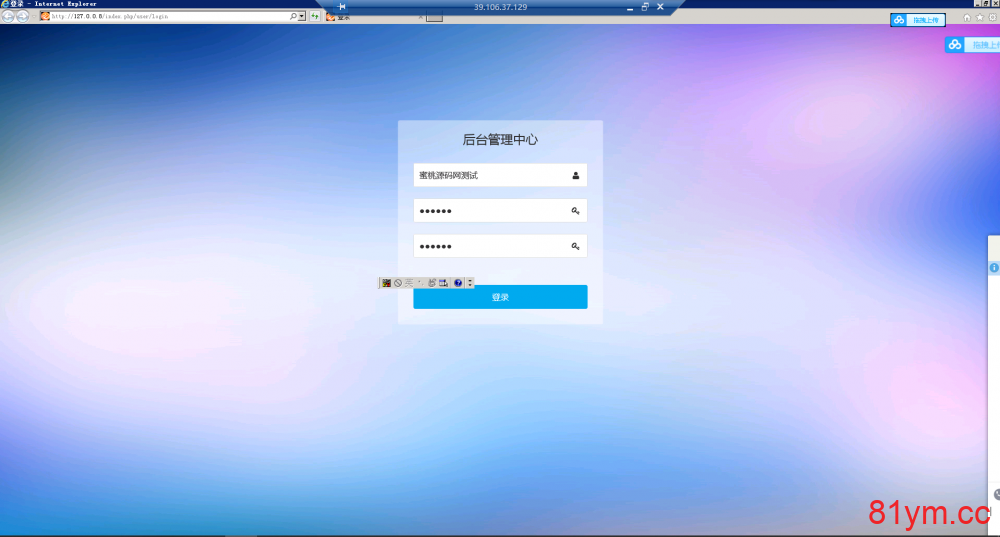Click the key icon in first password field
Image resolution: width=1000 pixels, height=537 pixels.
tap(576, 211)
